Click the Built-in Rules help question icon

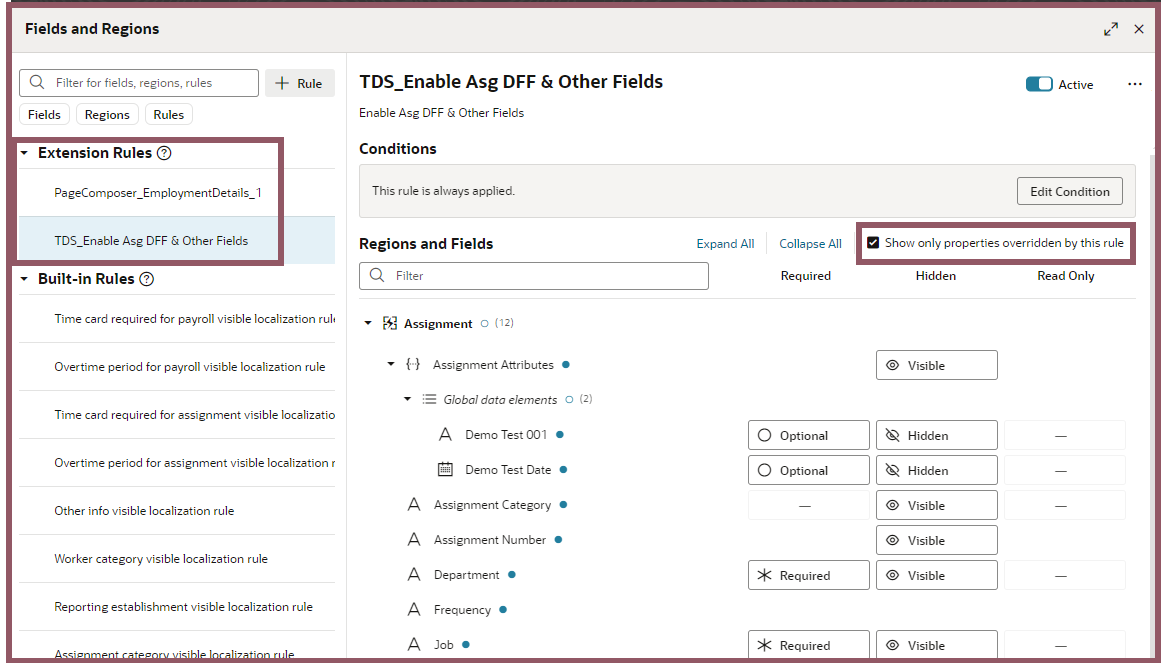pyautogui.click(x=147, y=280)
